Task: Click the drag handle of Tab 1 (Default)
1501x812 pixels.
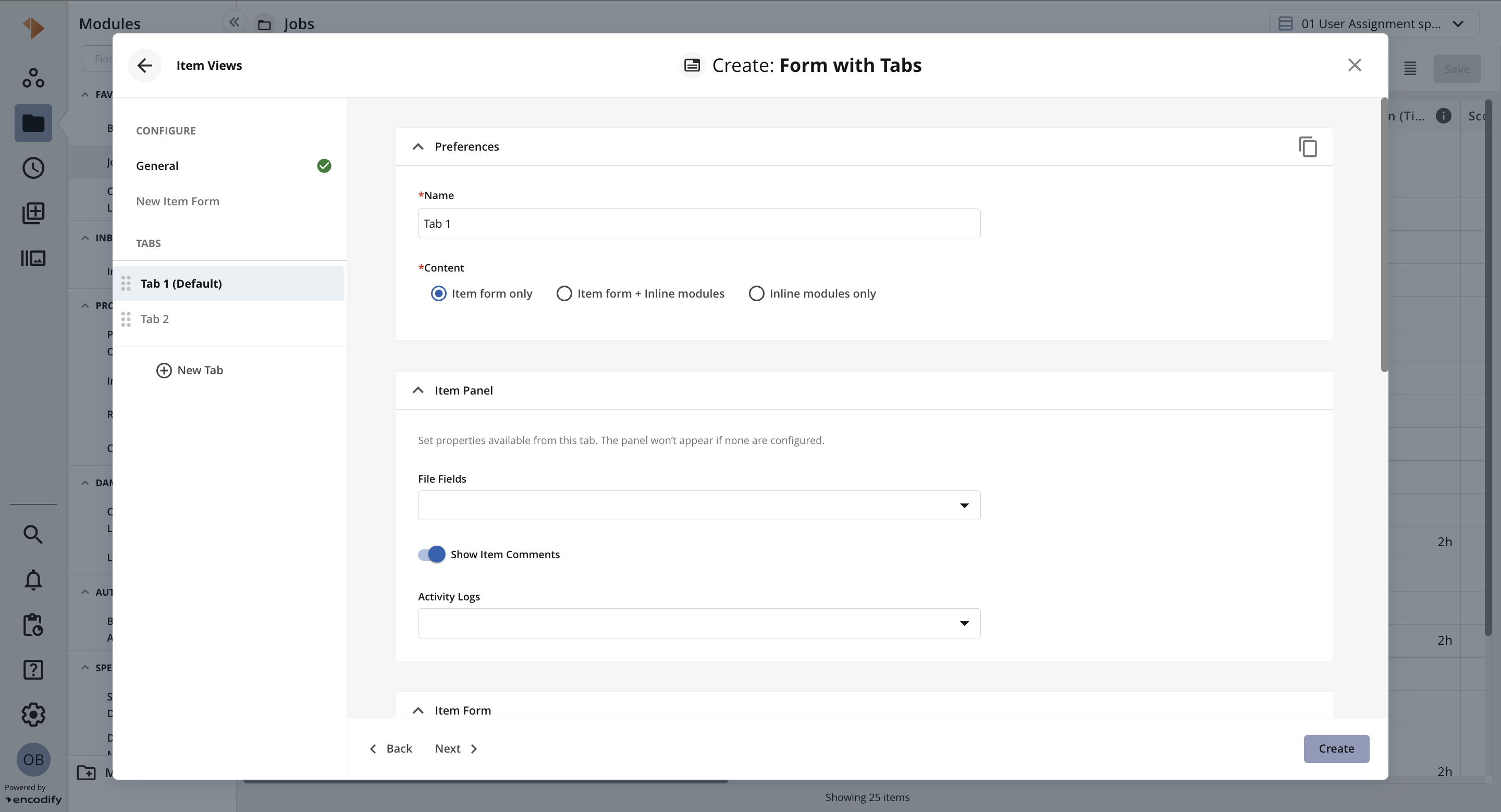Action: point(126,284)
